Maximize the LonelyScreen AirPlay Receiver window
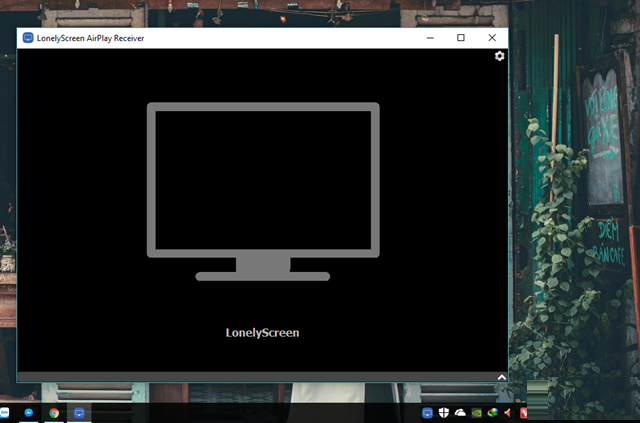 point(461,38)
